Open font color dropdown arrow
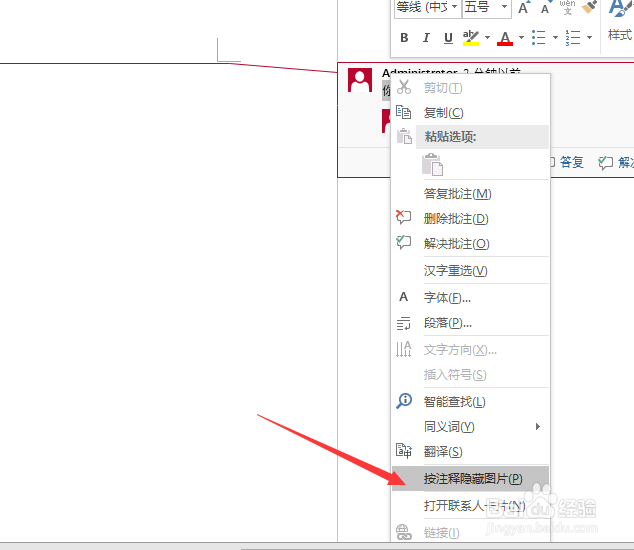Viewport: 634px width, 550px height. point(522,38)
